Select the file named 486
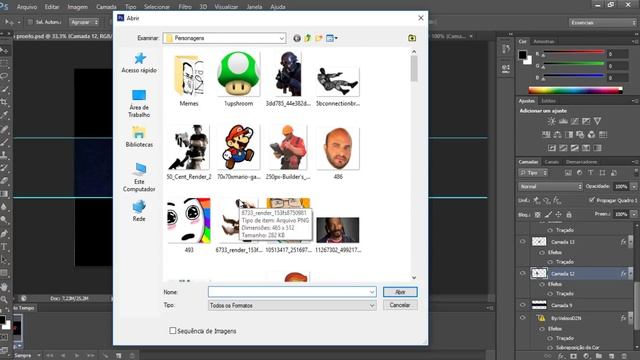Screen dimensions: 640x360 click(338, 153)
